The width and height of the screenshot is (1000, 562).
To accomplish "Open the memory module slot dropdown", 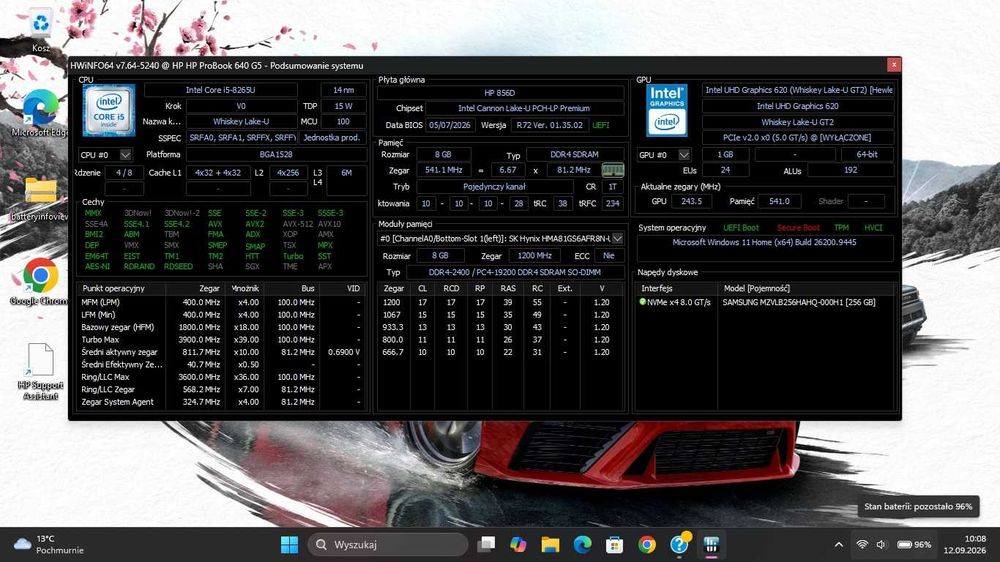I will tap(617, 239).
